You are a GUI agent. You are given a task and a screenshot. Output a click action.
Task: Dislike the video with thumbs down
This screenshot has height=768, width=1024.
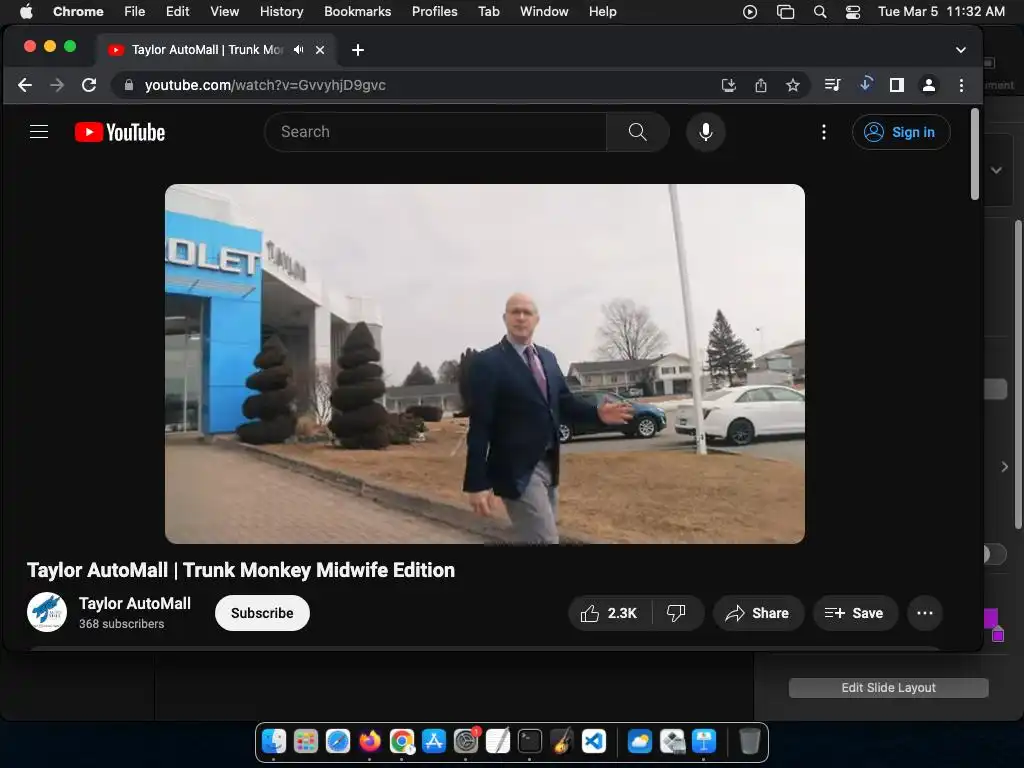click(677, 613)
